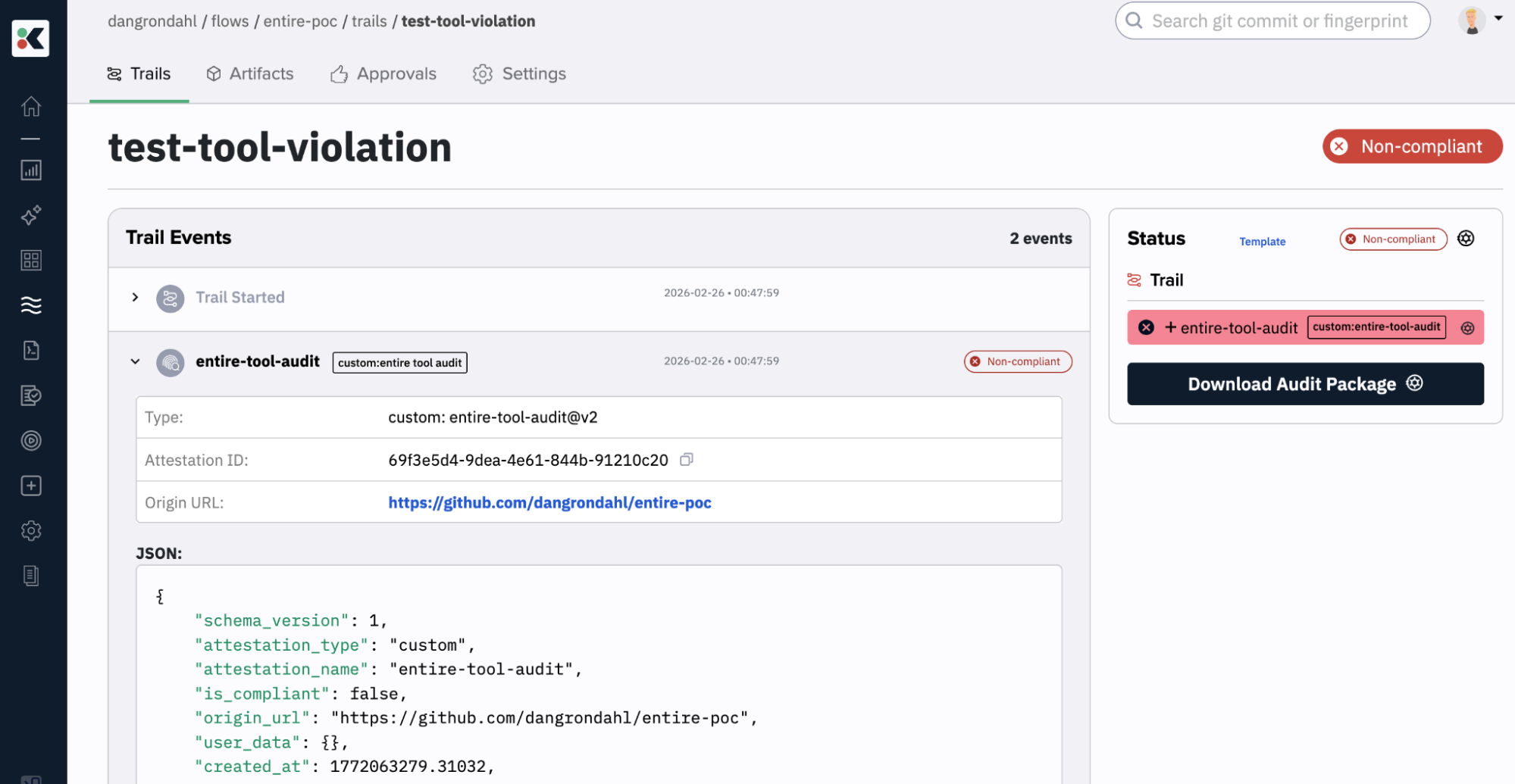
Task: Open the home icon in sidebar
Action: (31, 107)
